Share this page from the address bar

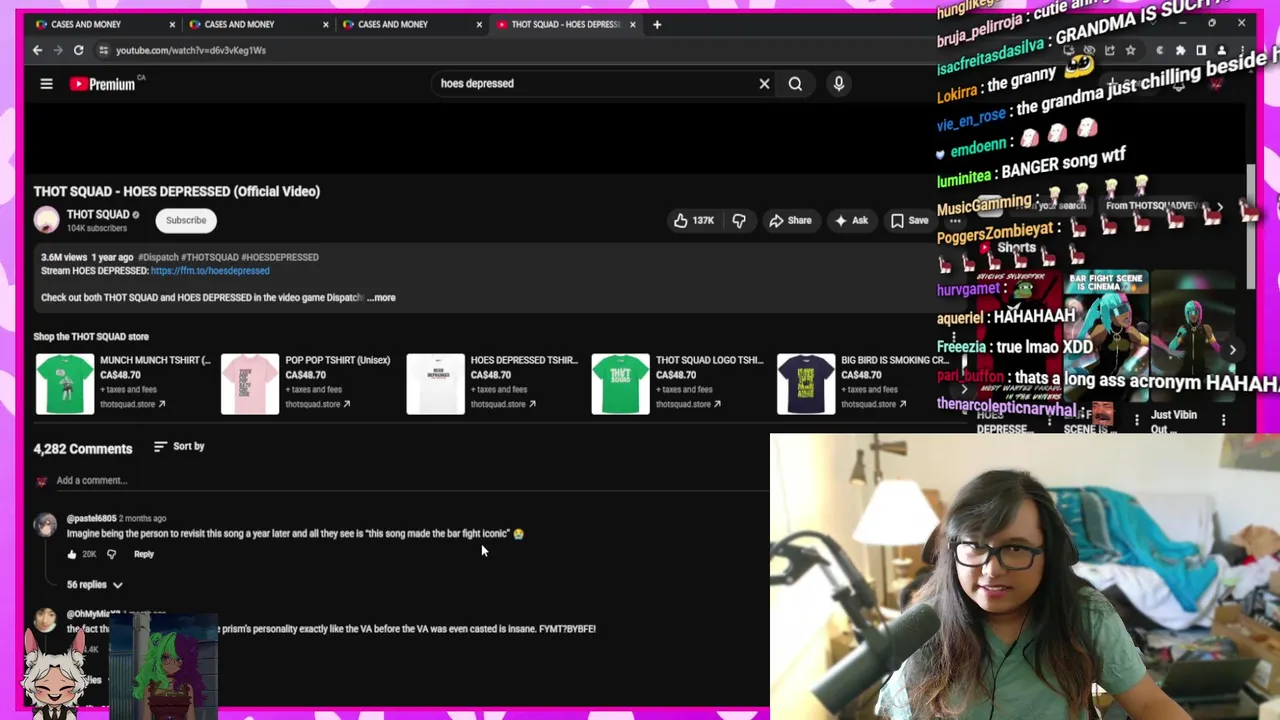coord(1109,50)
